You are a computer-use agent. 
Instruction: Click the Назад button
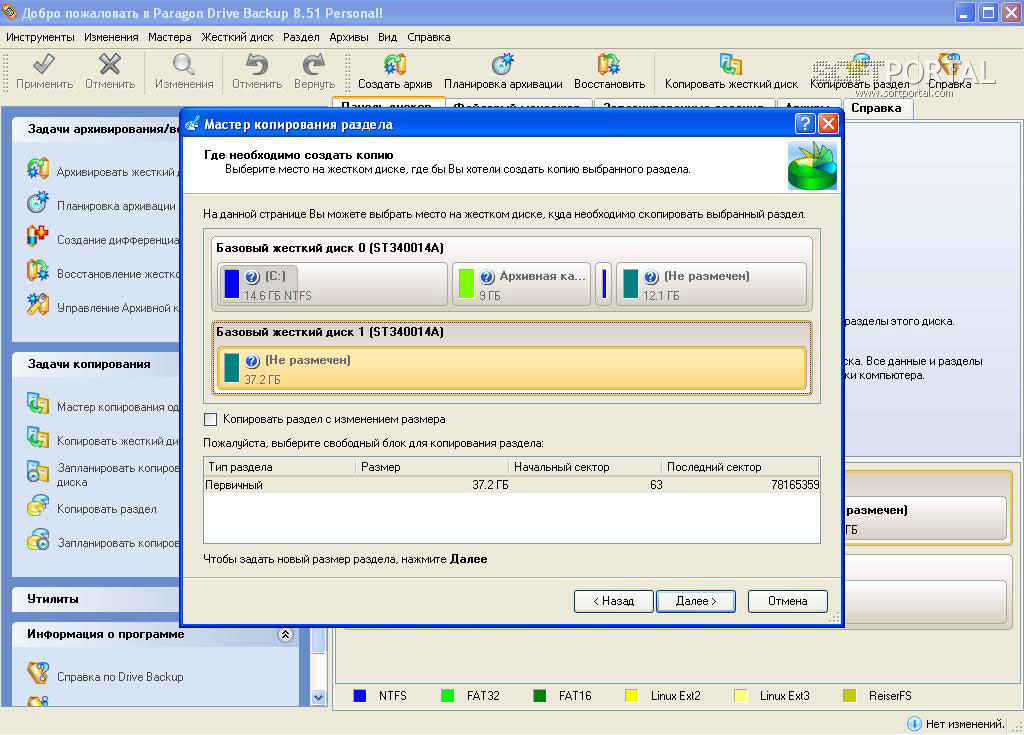[613, 601]
